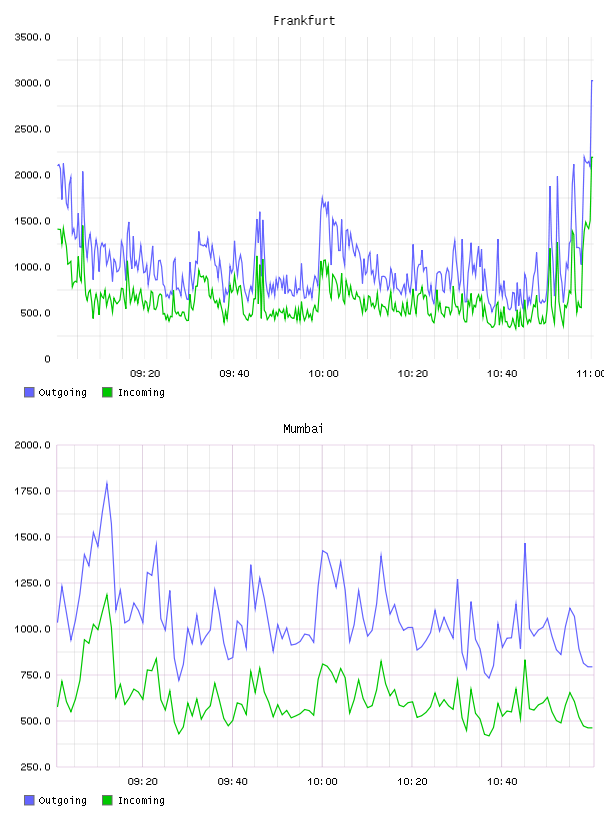Click the green Incoming swatch in Frankfurt legend

107,392
